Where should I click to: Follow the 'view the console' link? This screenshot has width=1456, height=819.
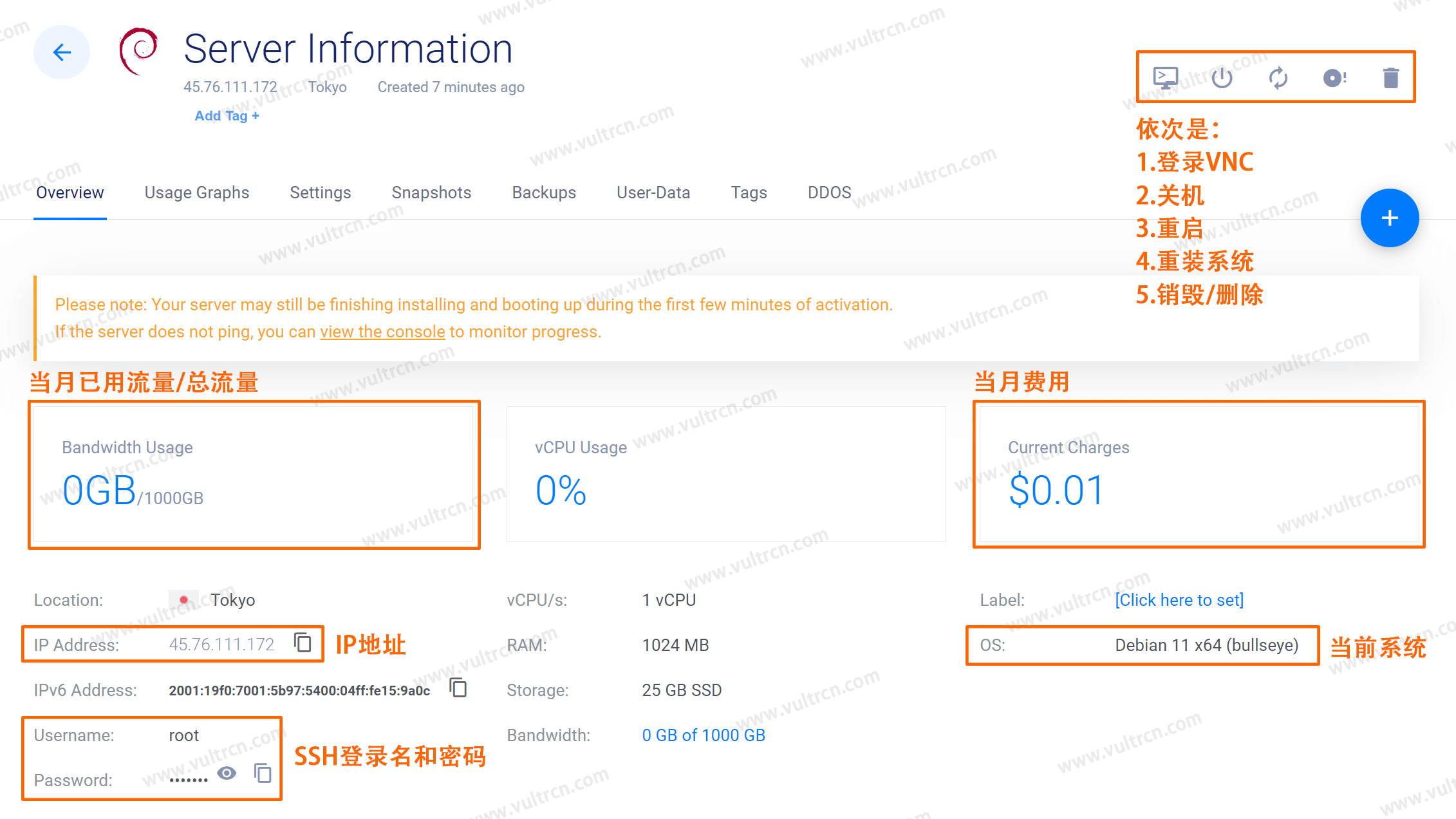(382, 332)
